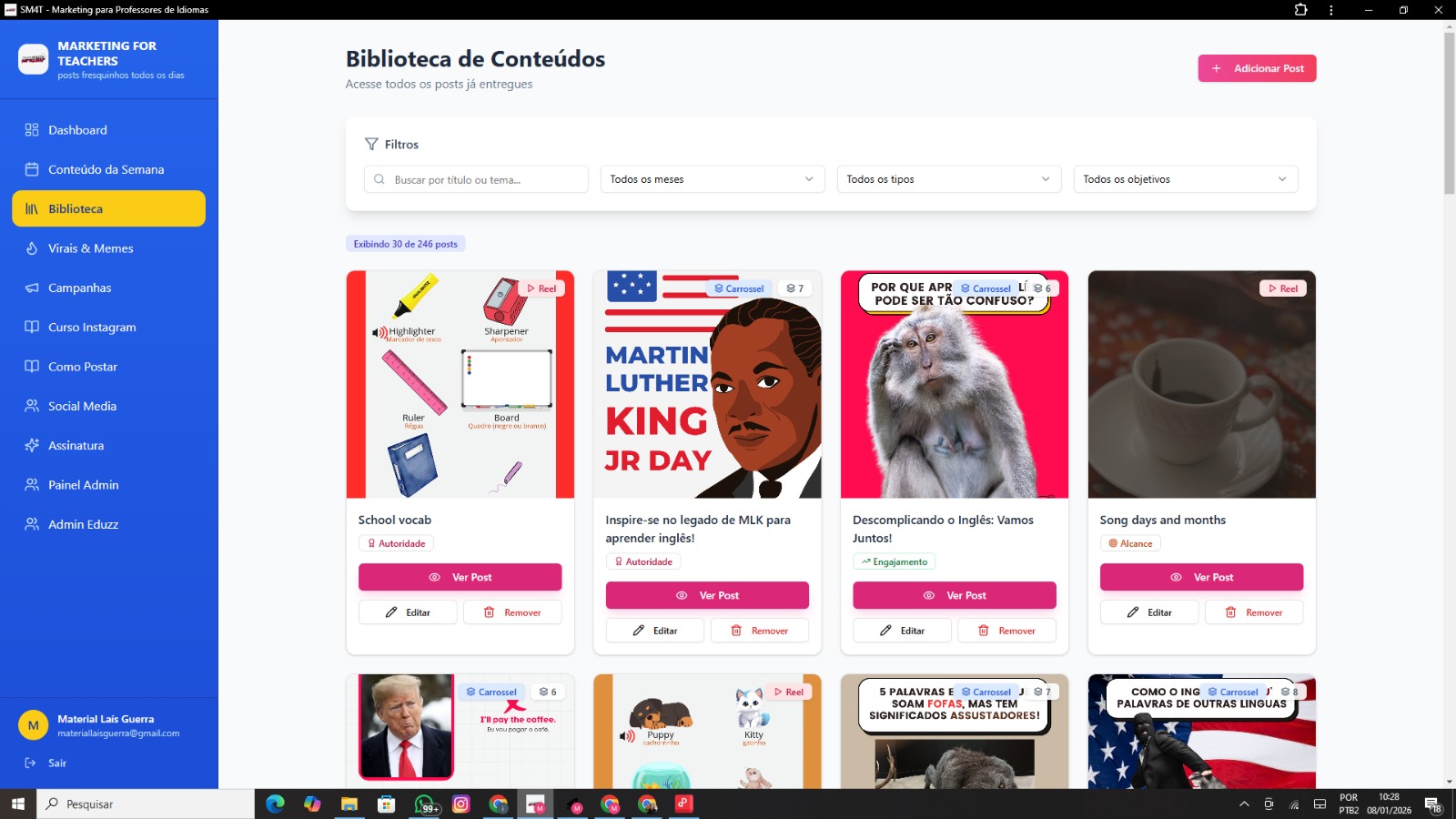Expand the Todos os meses dropdown

coord(713,179)
